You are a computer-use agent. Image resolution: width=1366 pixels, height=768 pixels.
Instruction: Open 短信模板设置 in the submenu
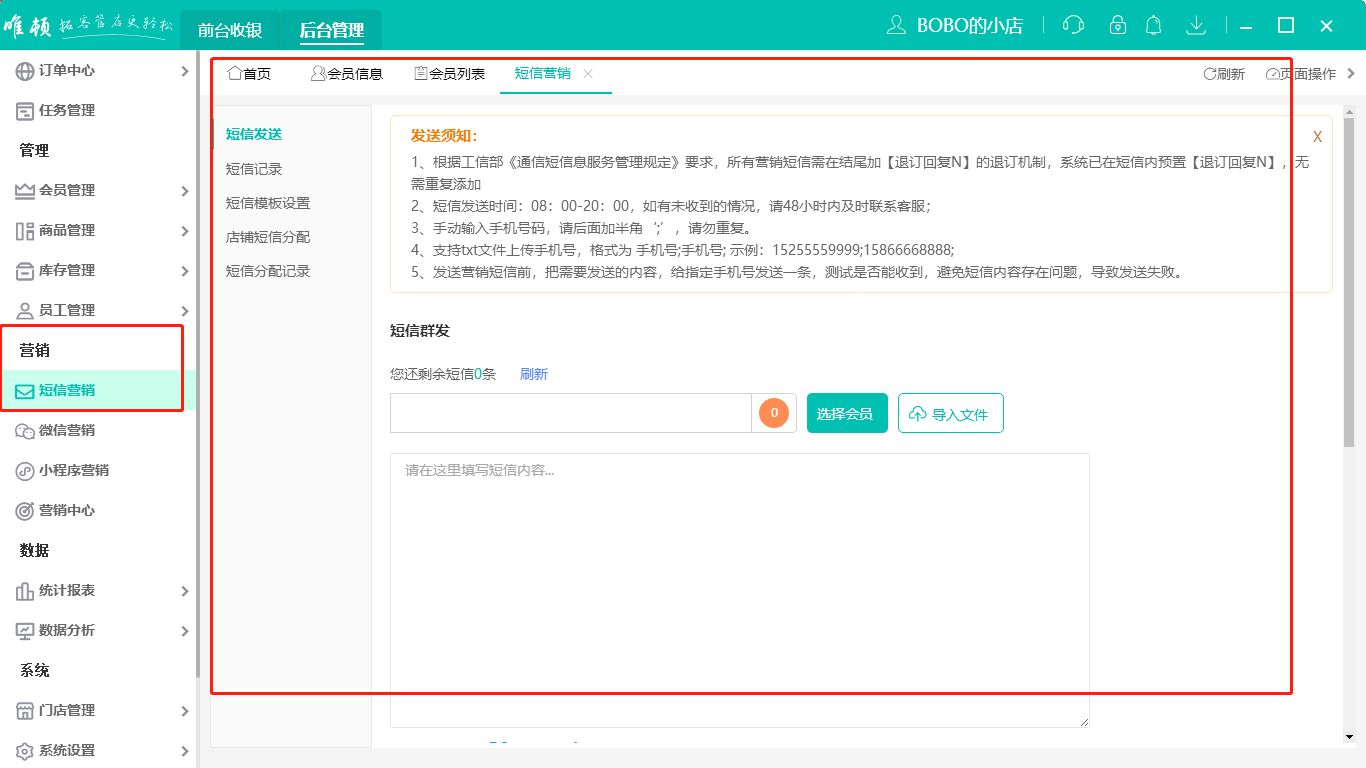tap(268, 203)
